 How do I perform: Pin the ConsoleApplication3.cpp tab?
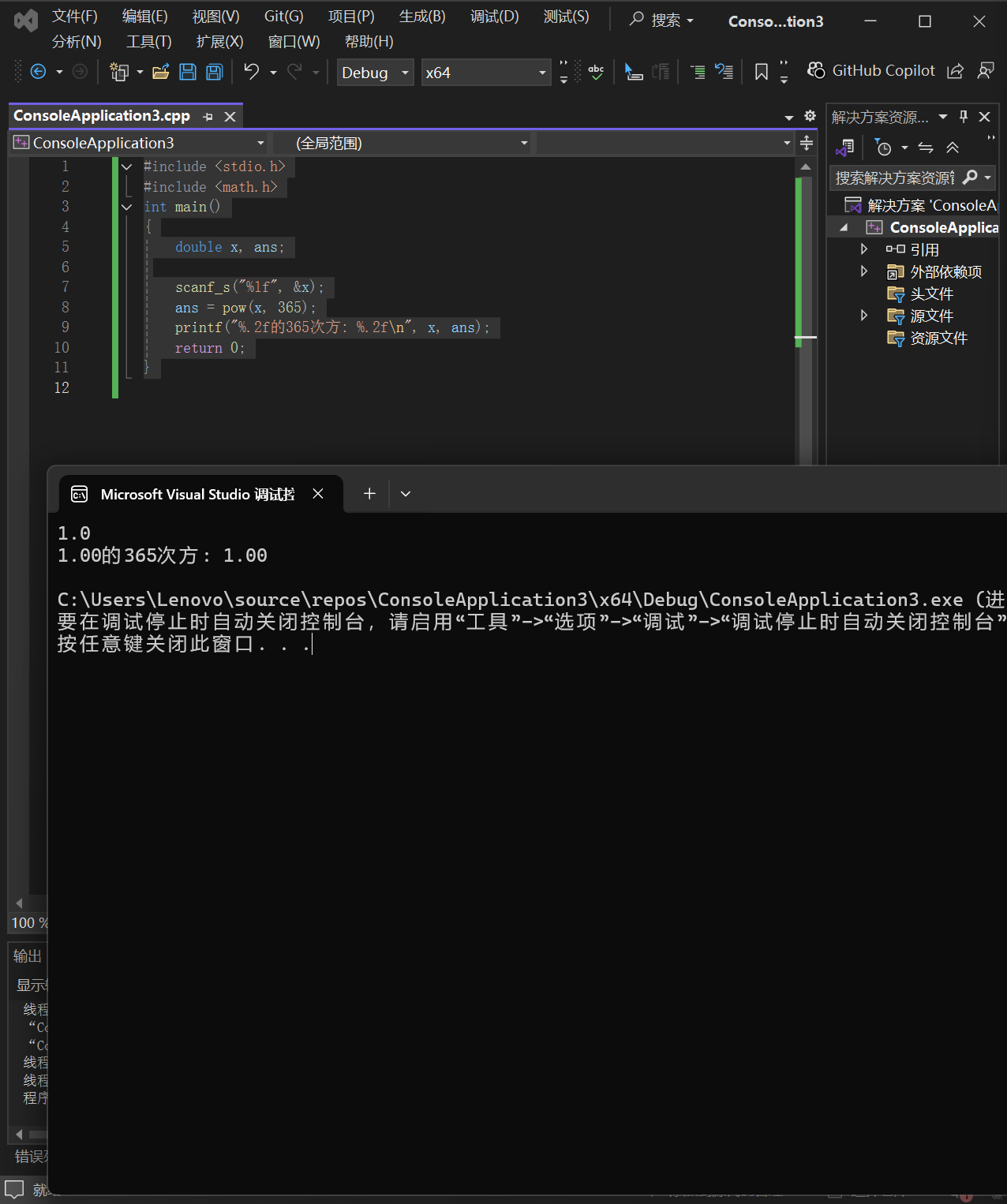[208, 117]
